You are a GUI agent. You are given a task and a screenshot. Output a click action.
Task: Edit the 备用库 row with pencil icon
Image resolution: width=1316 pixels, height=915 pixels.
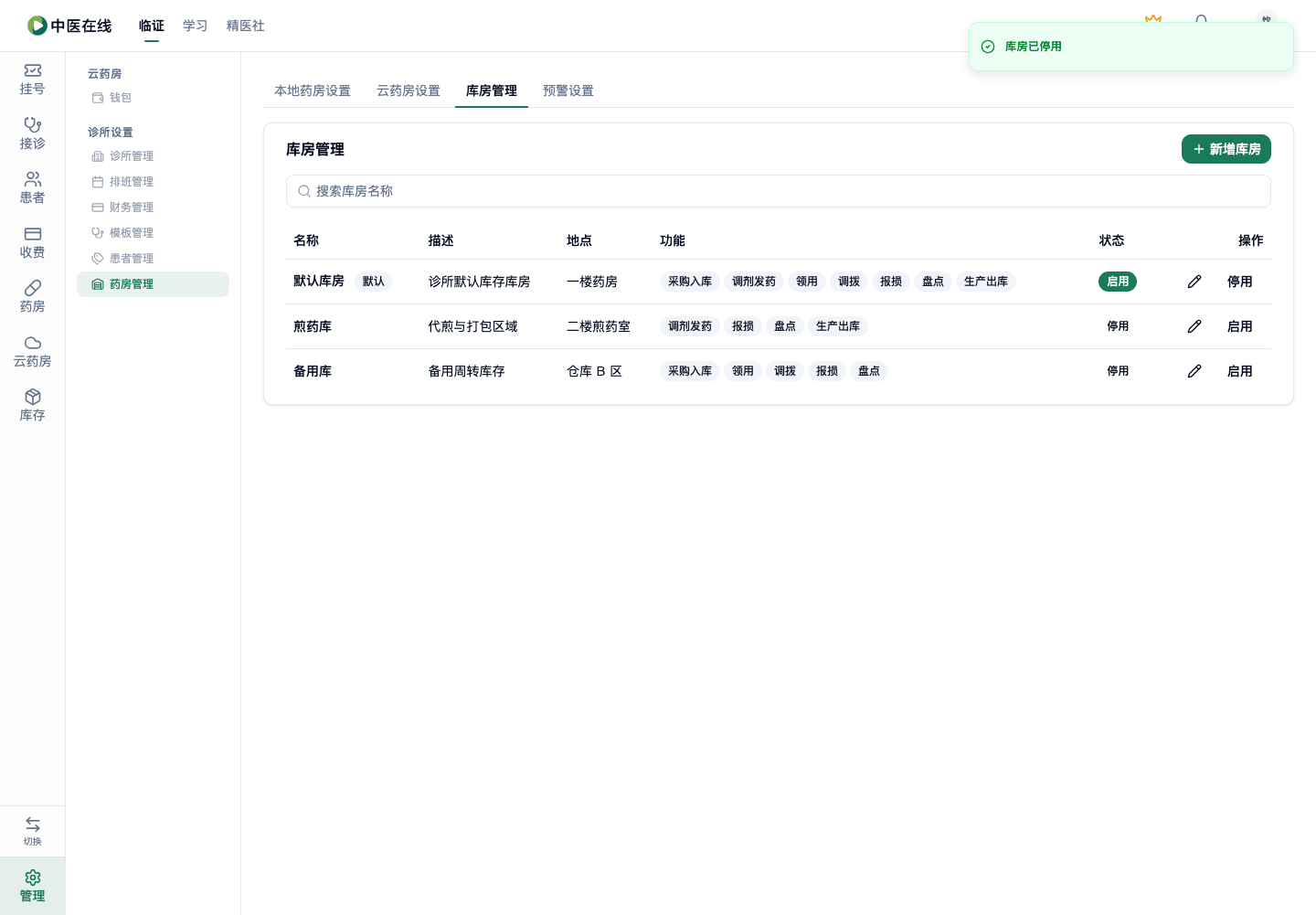pos(1194,371)
